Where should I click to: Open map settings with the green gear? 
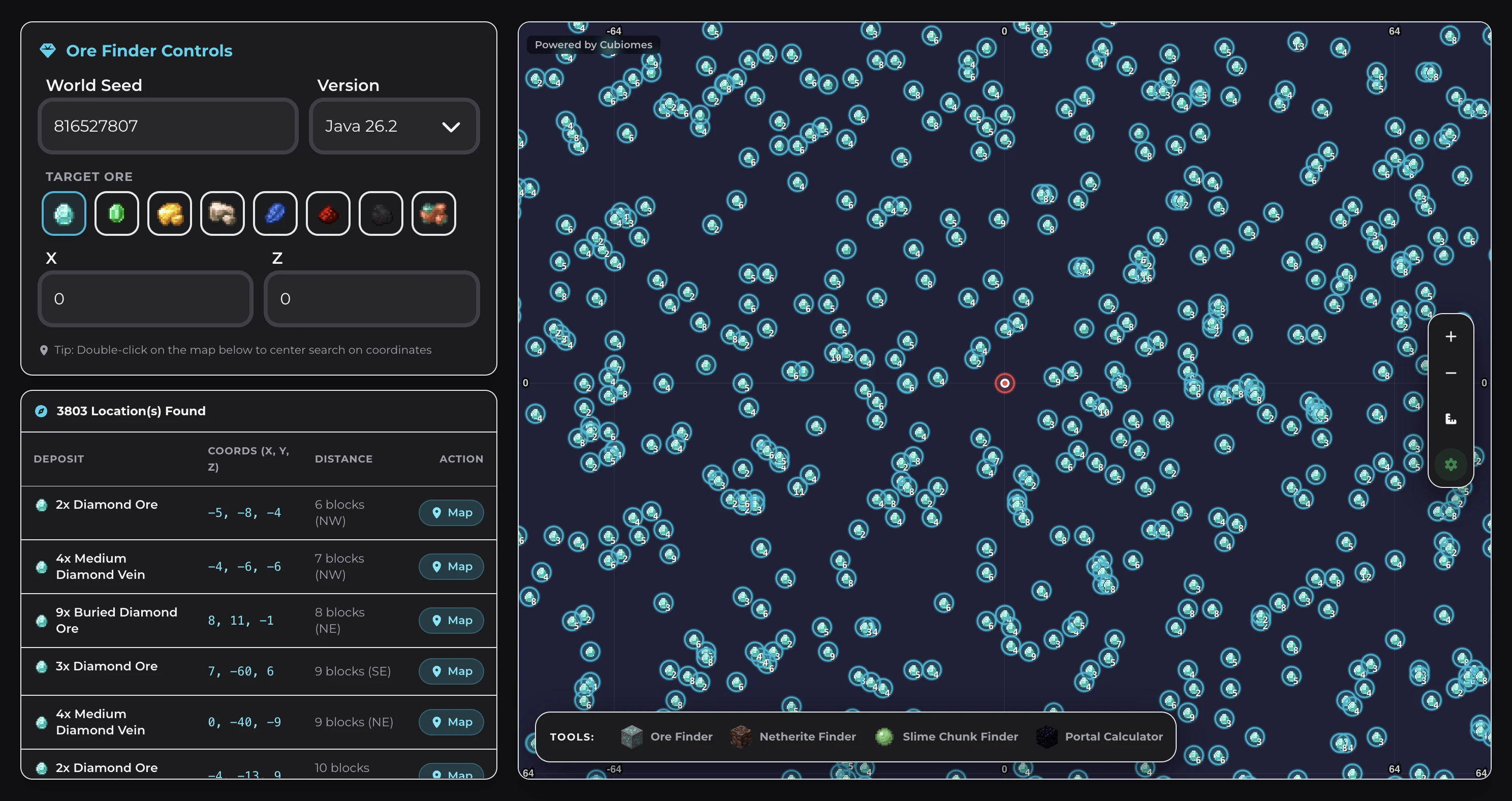1451,465
